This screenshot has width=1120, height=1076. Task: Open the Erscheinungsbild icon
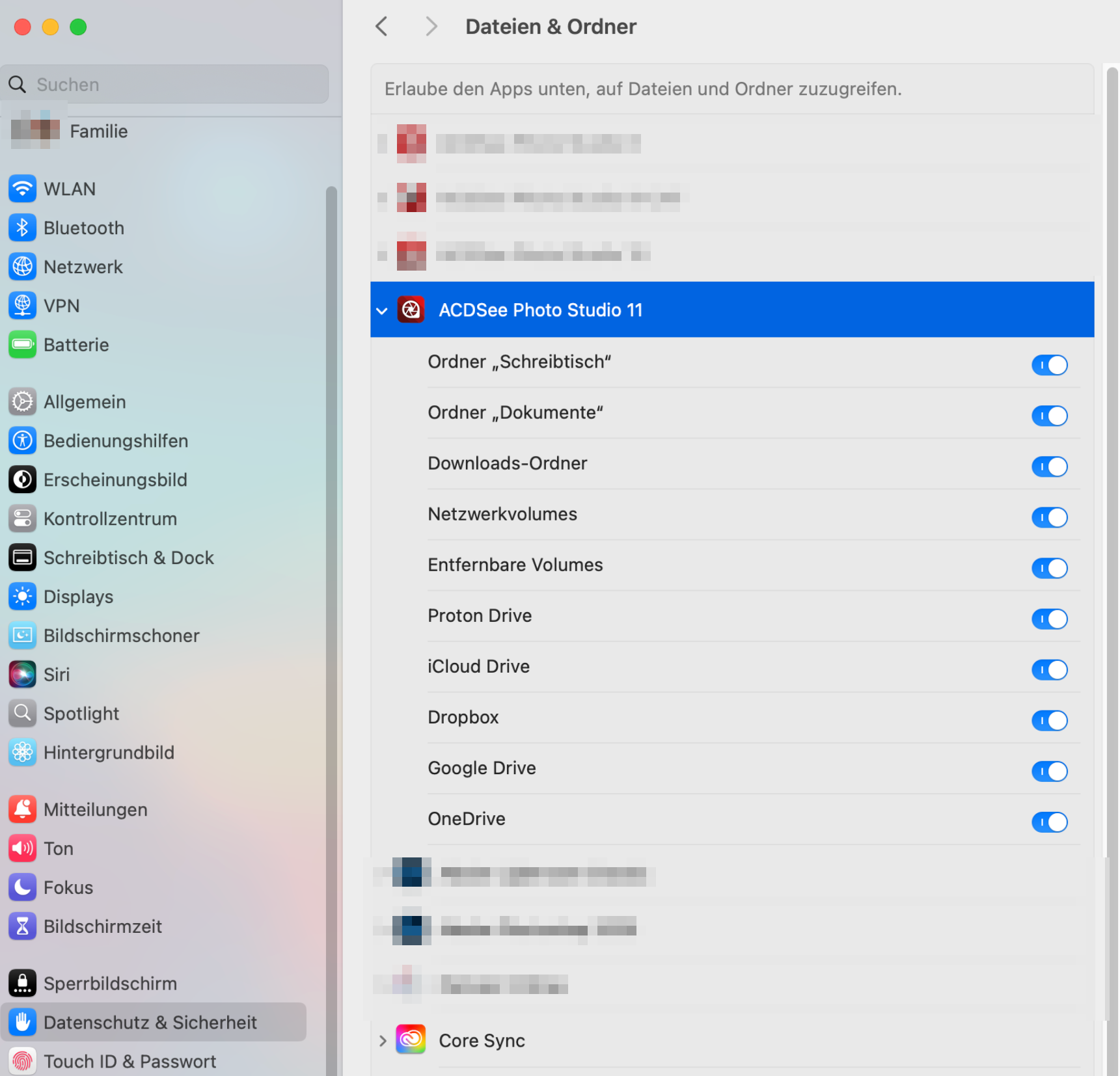(x=22, y=480)
